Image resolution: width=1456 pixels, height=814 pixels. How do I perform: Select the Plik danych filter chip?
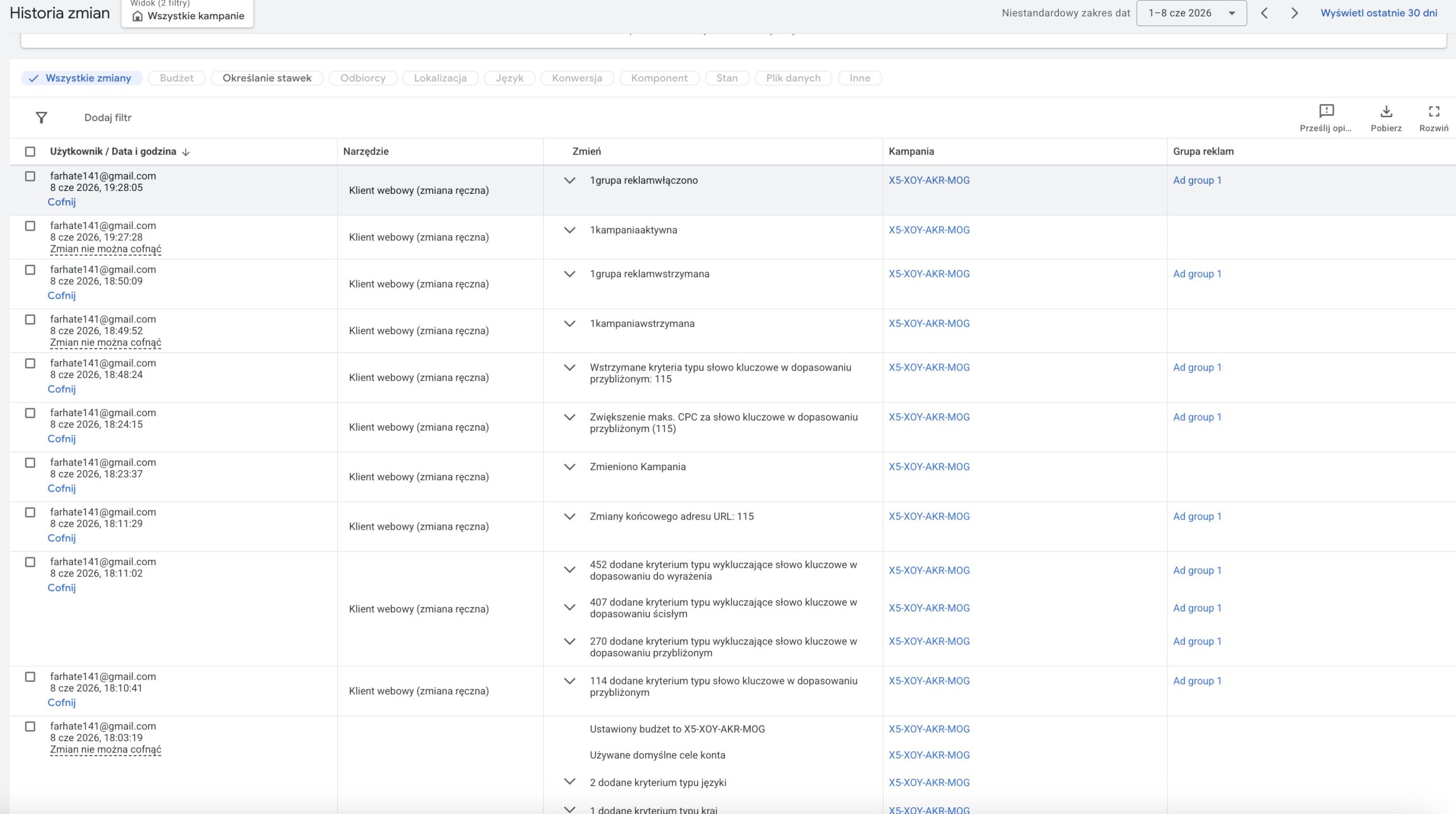(x=793, y=78)
